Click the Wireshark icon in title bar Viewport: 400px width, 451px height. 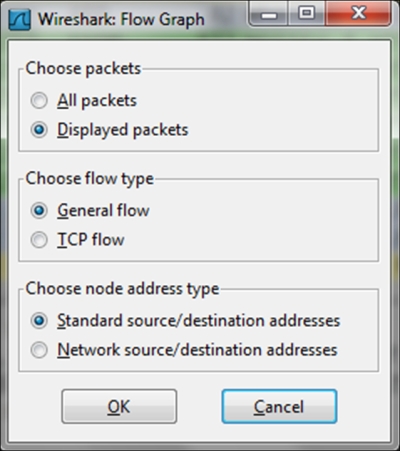click(20, 20)
